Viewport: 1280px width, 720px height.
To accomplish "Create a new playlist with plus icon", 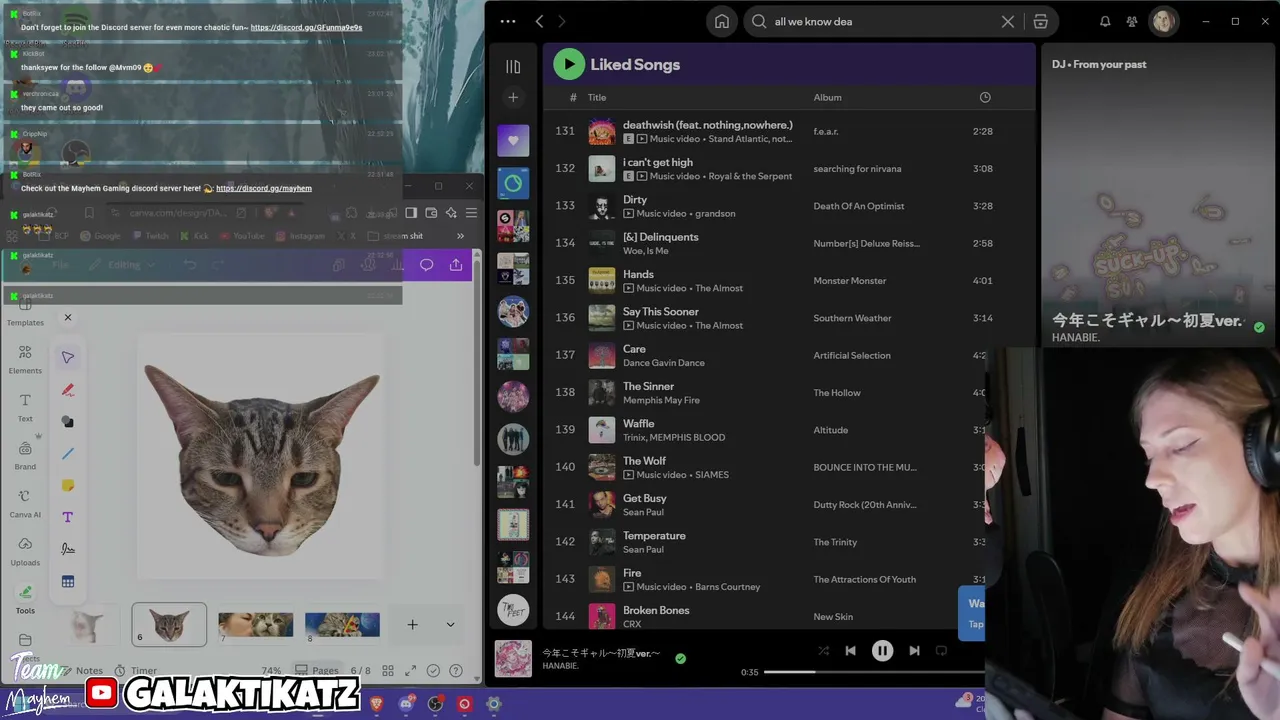I will coord(513,97).
